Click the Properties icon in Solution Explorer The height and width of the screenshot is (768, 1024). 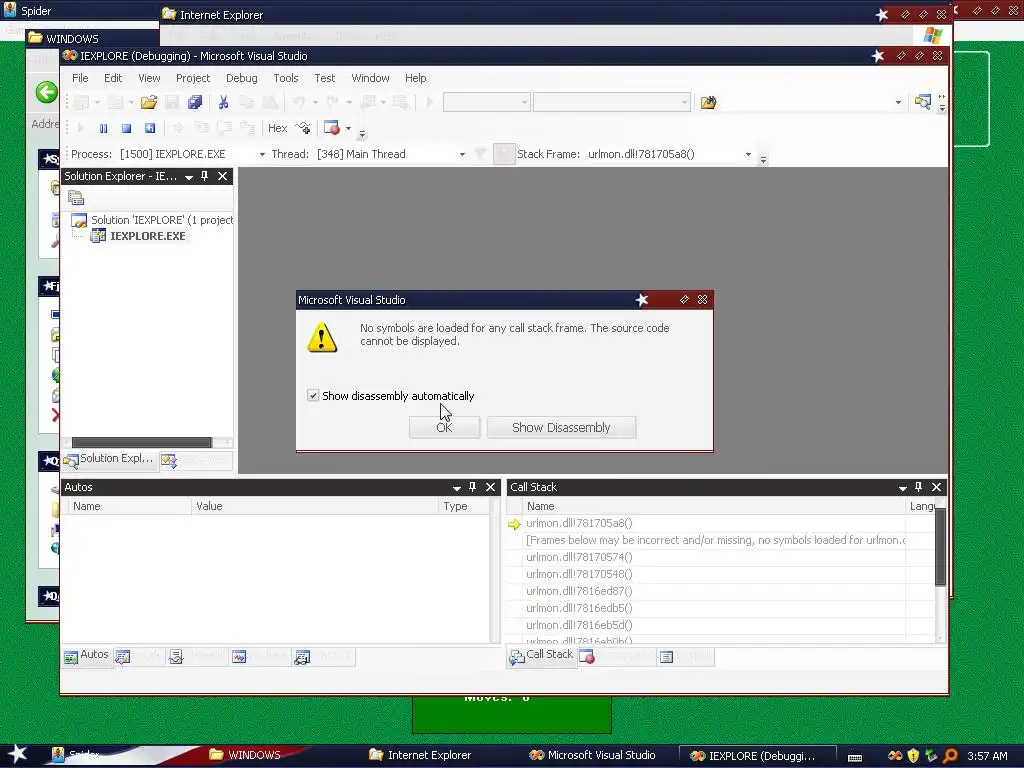[x=76, y=198]
